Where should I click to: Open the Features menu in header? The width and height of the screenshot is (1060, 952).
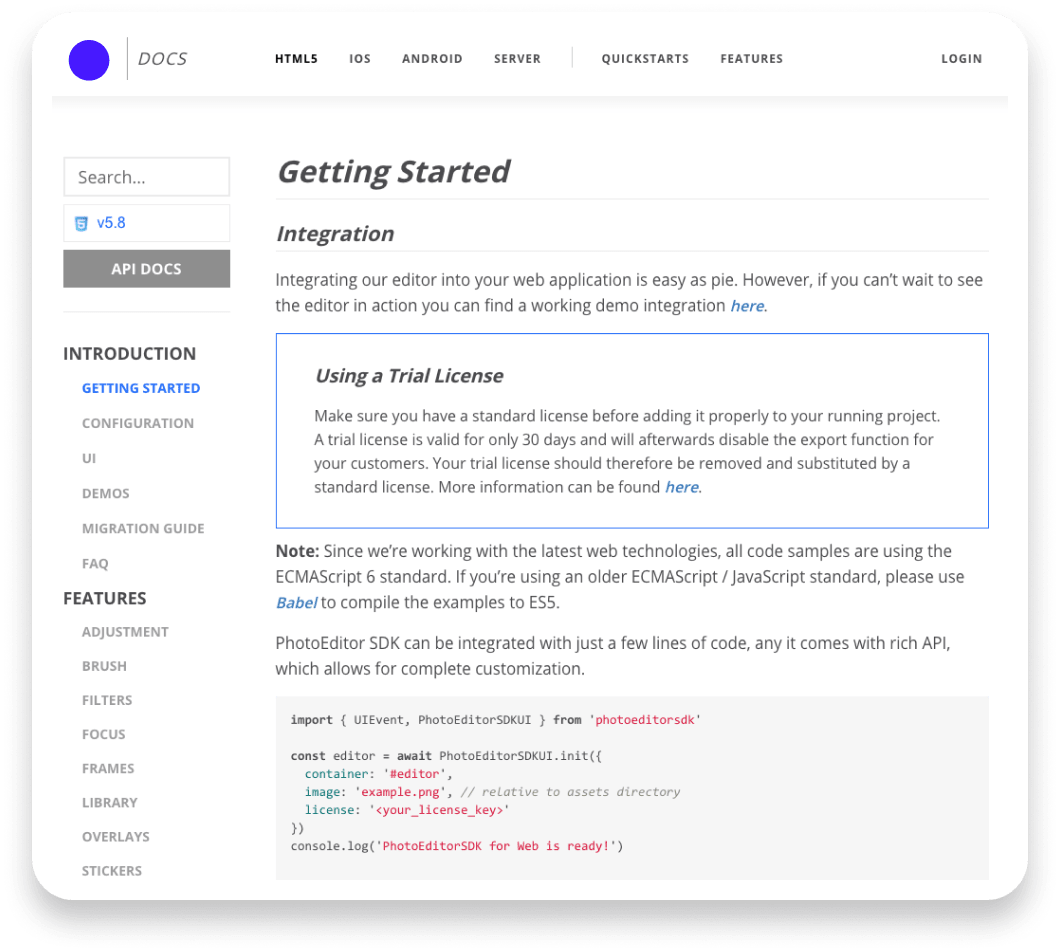coord(751,59)
